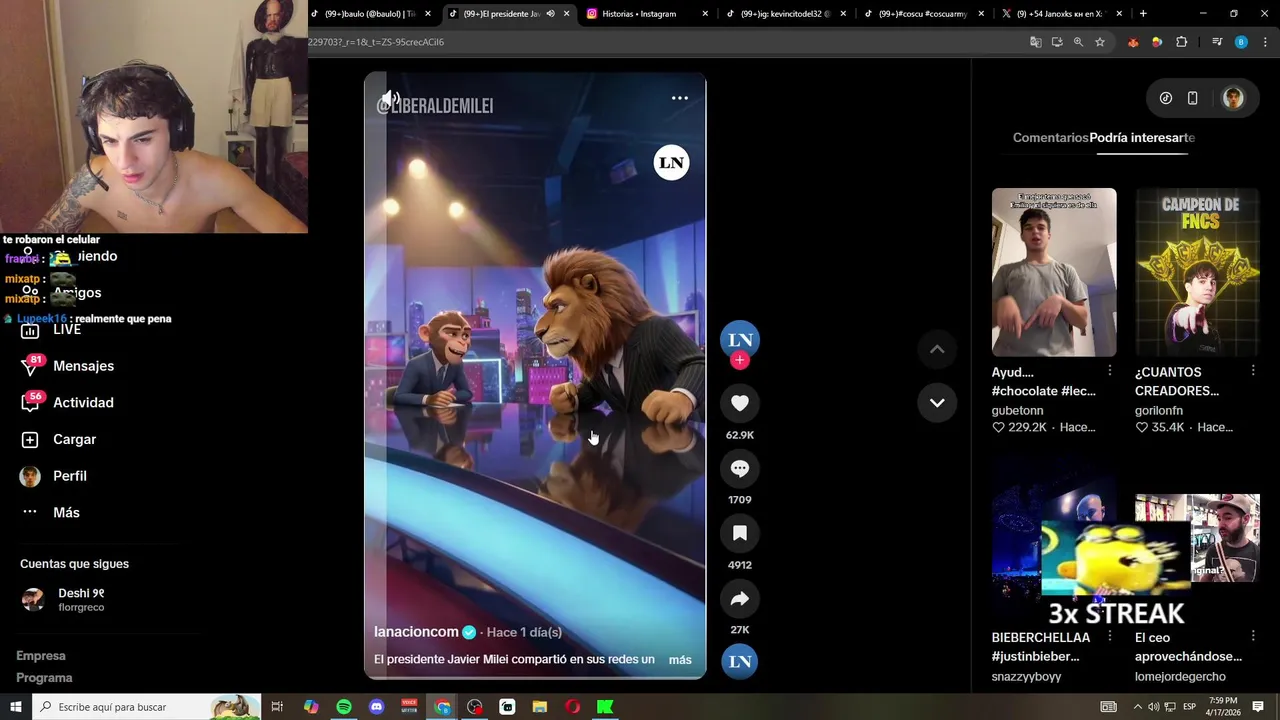The width and height of the screenshot is (1280, 720).
Task: Open Discord from the taskbar
Action: click(x=376, y=707)
